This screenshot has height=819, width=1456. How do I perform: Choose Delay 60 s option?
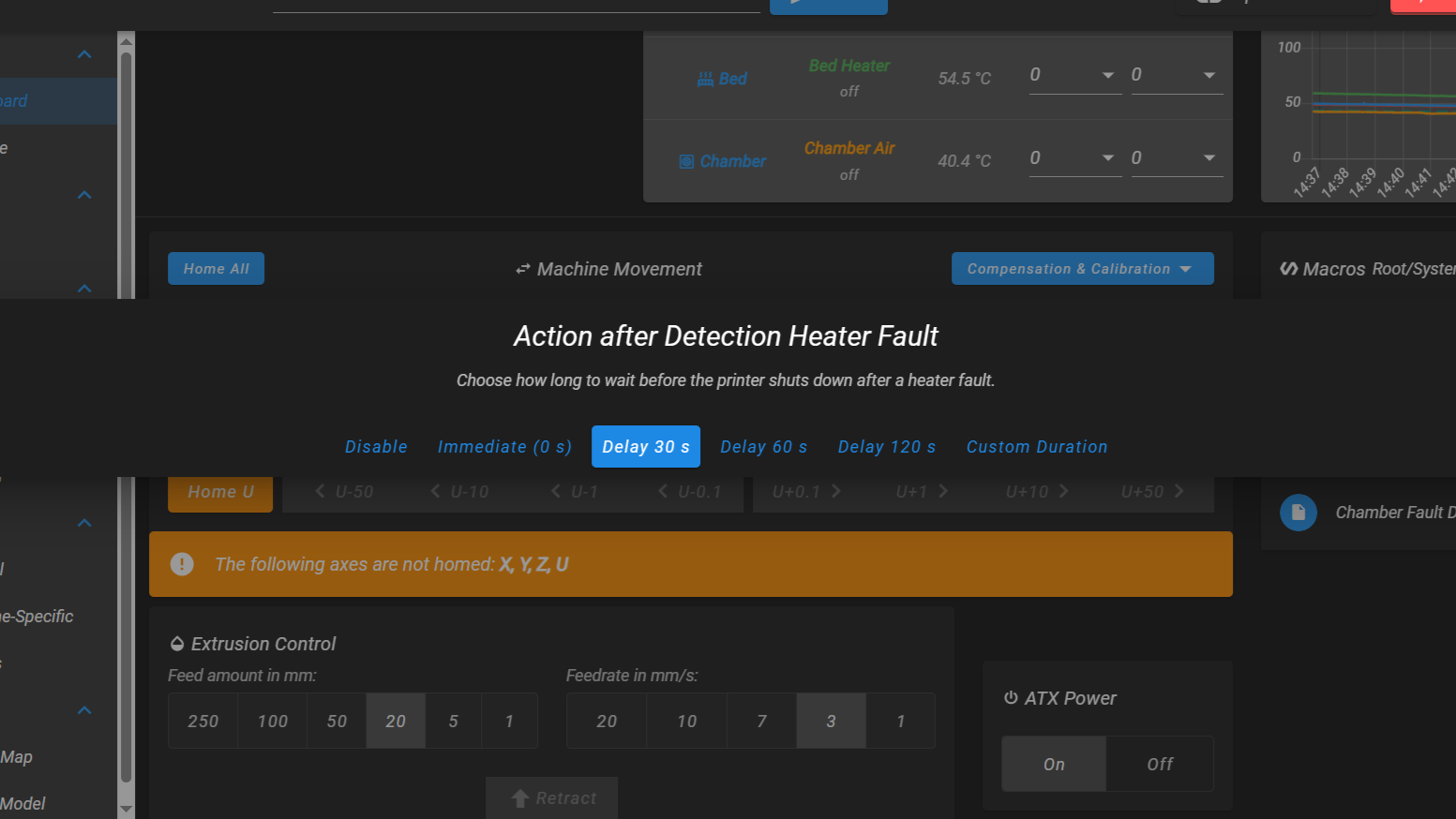pyautogui.click(x=763, y=447)
